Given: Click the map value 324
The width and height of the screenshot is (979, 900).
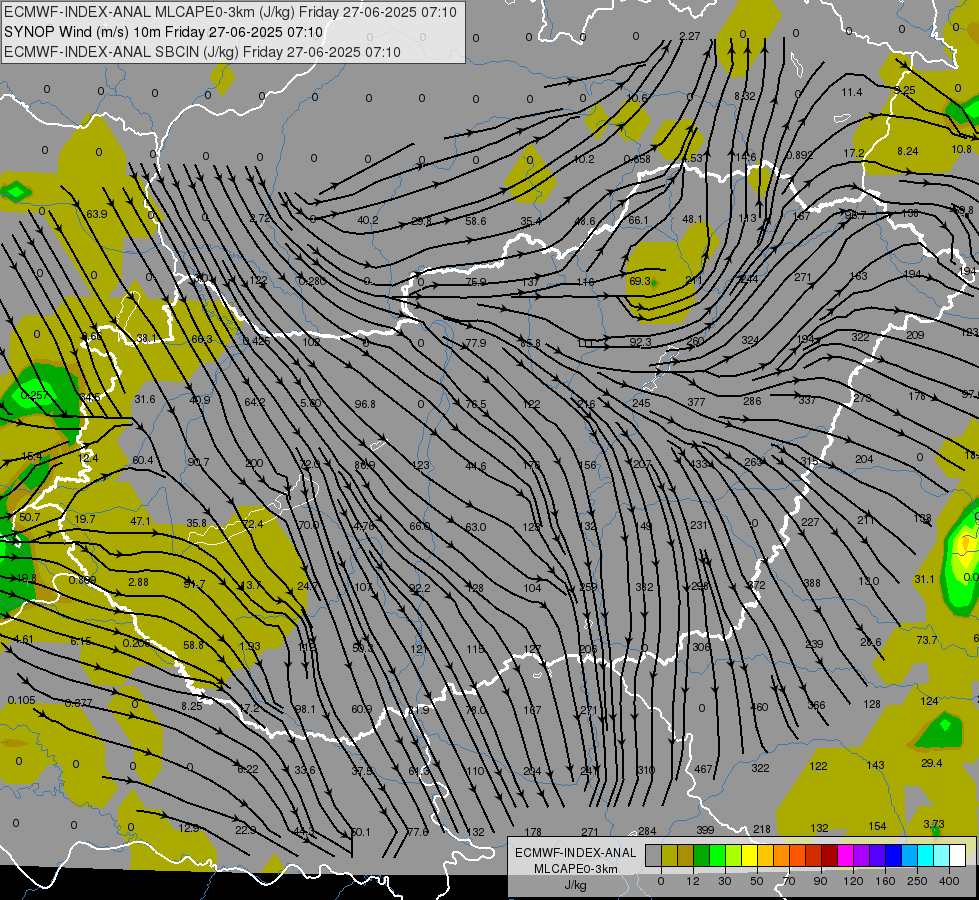Looking at the screenshot, I should (750, 340).
